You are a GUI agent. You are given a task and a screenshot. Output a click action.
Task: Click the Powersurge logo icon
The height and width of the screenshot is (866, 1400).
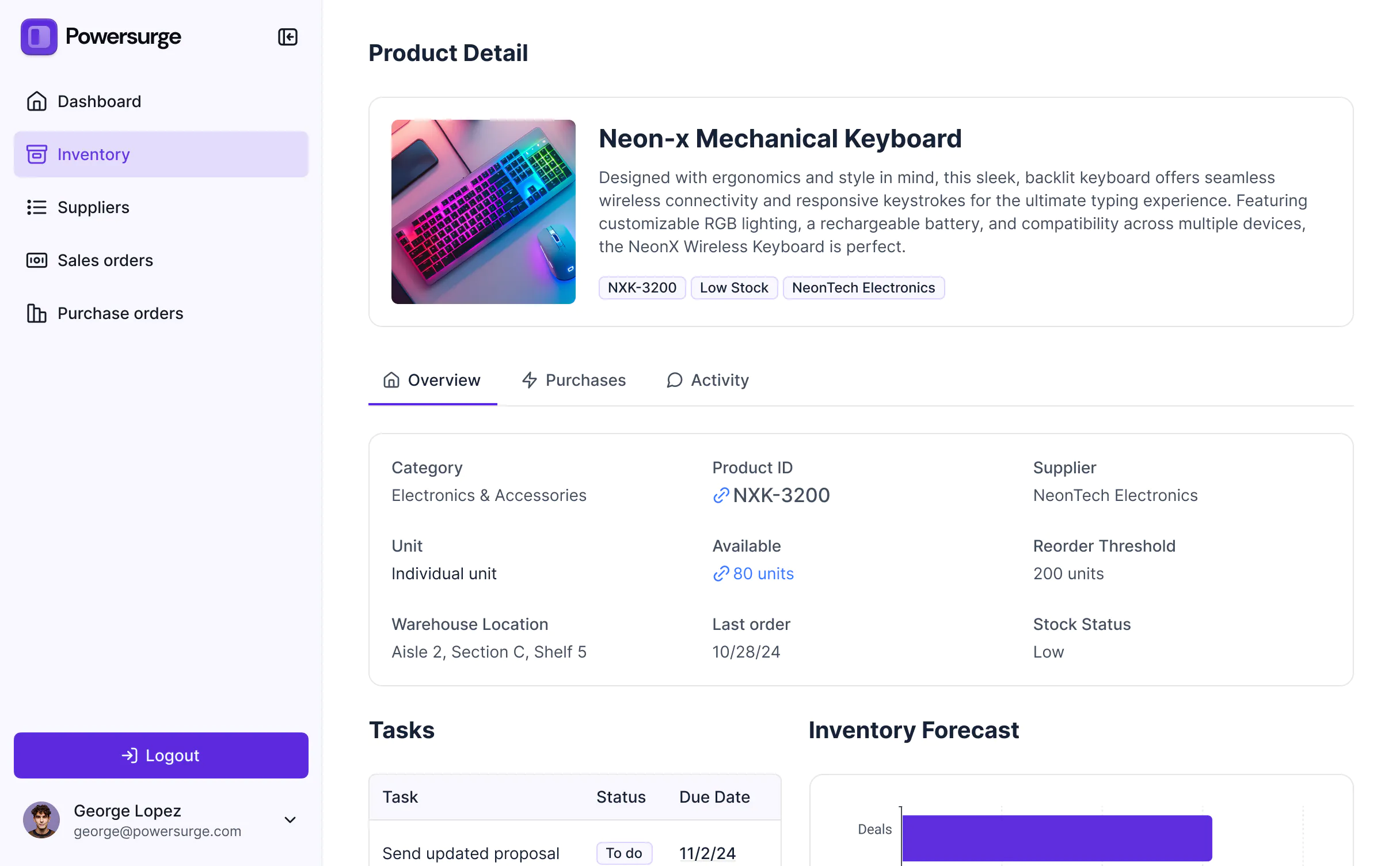[x=38, y=37]
